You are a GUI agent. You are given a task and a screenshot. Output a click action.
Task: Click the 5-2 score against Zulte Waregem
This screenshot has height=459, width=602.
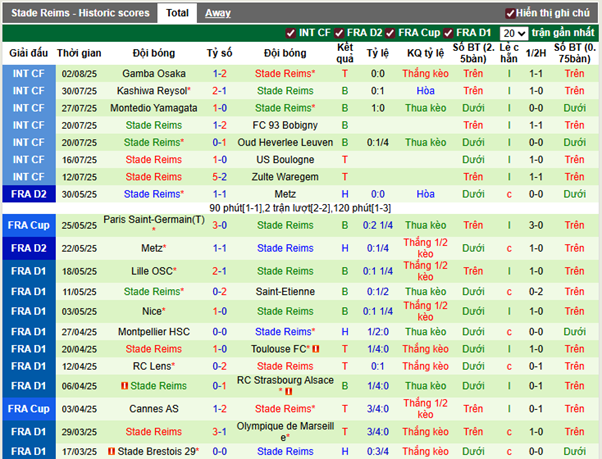(x=219, y=177)
